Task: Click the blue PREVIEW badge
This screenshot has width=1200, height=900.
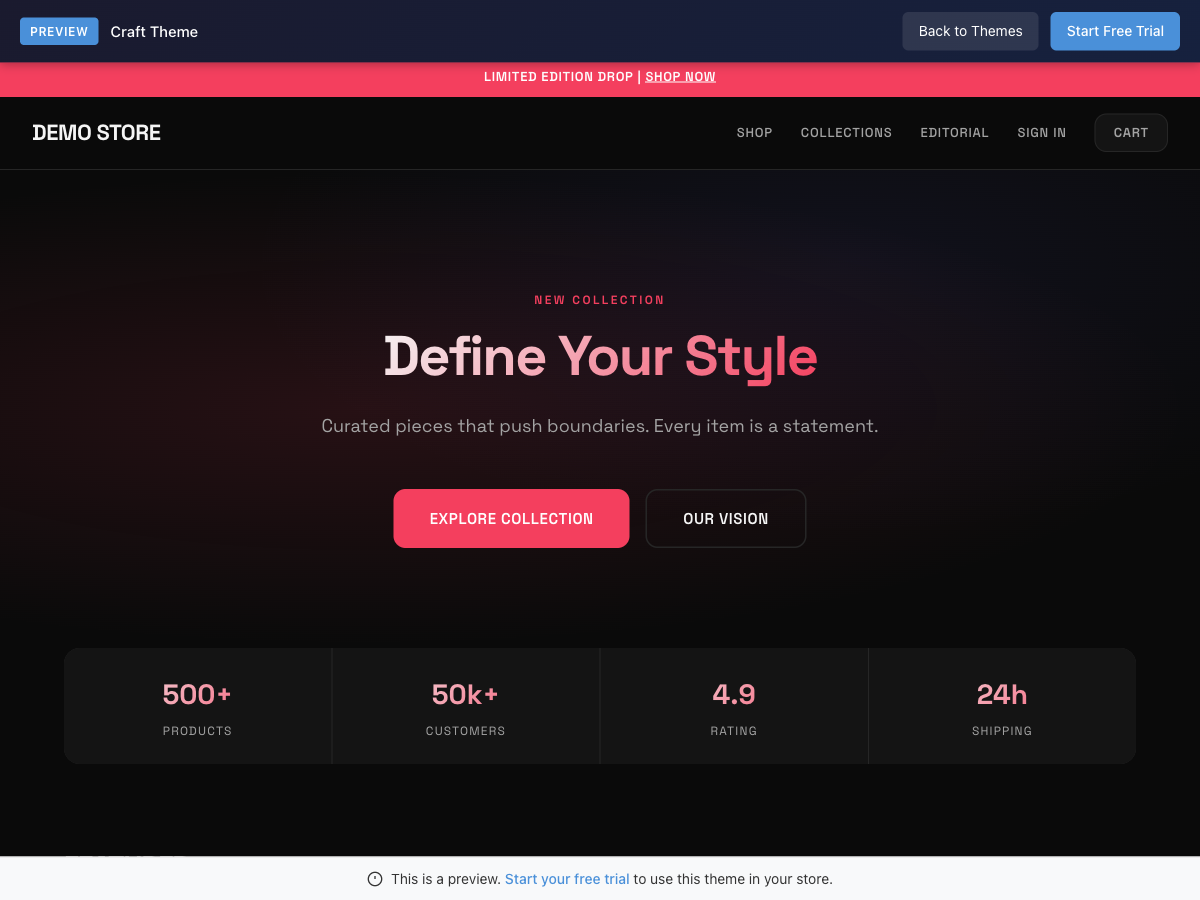Action: point(59,31)
